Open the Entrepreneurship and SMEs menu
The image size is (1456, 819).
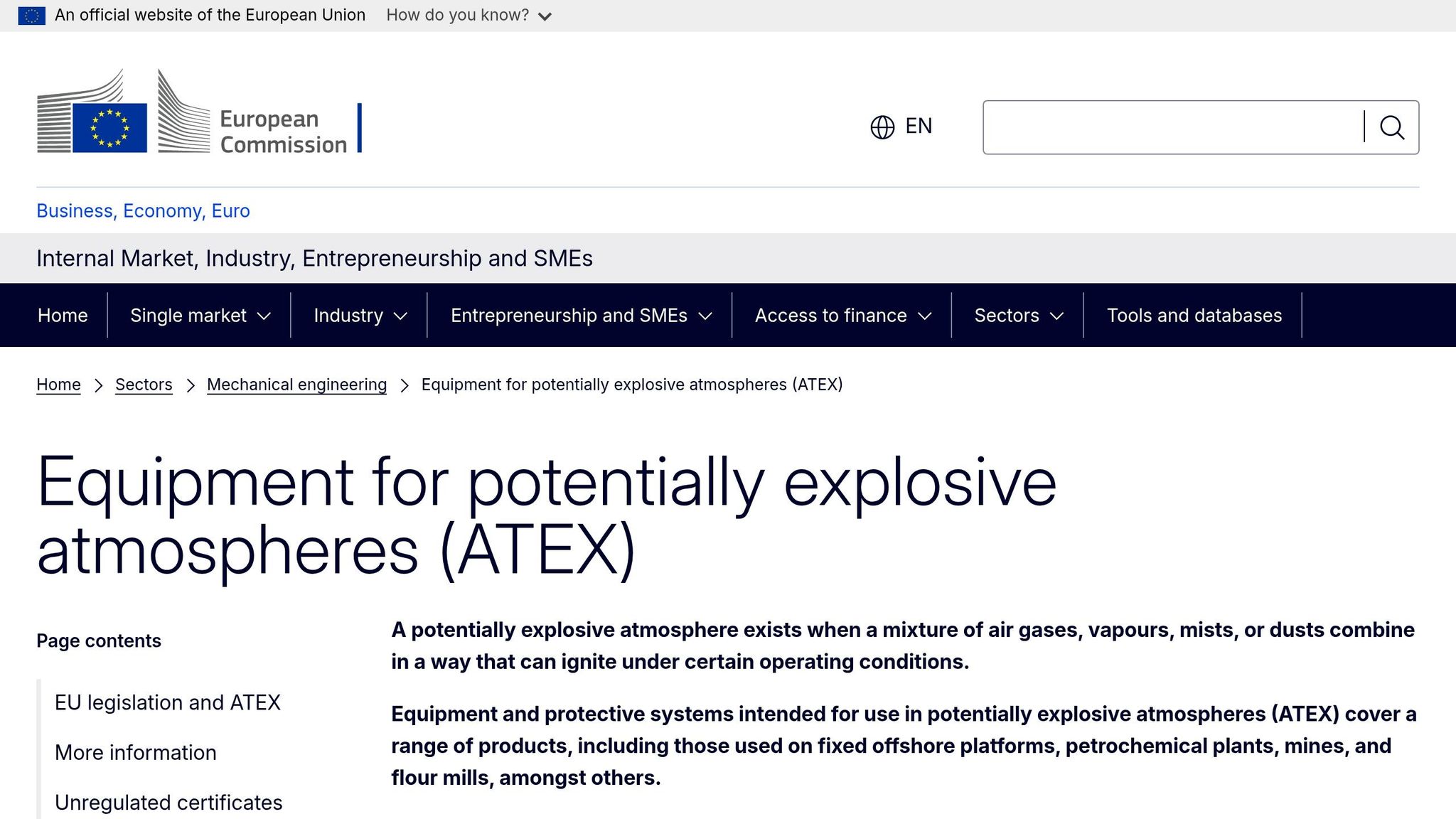click(569, 315)
